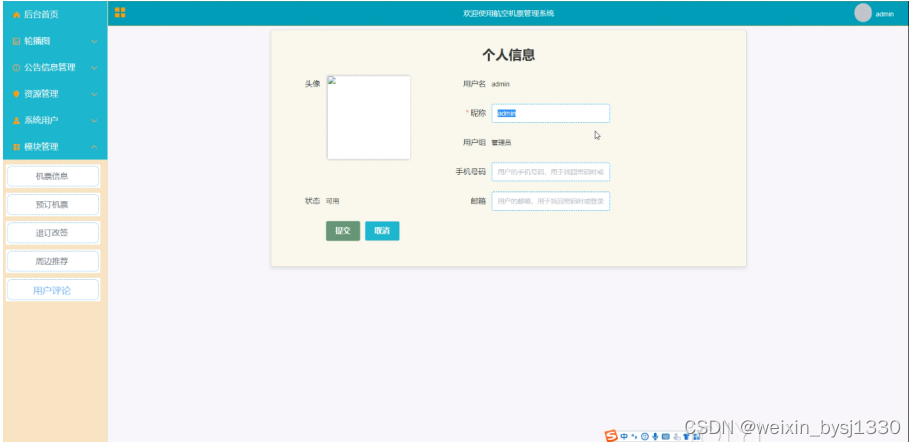
Task: Open the 后台首页 home menu item
Action: 55,15
